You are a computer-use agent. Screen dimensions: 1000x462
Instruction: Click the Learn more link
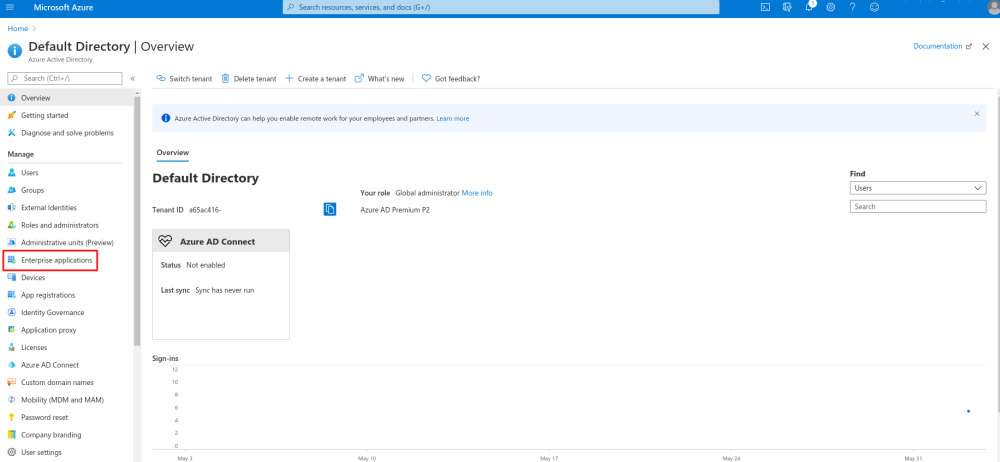pos(452,118)
